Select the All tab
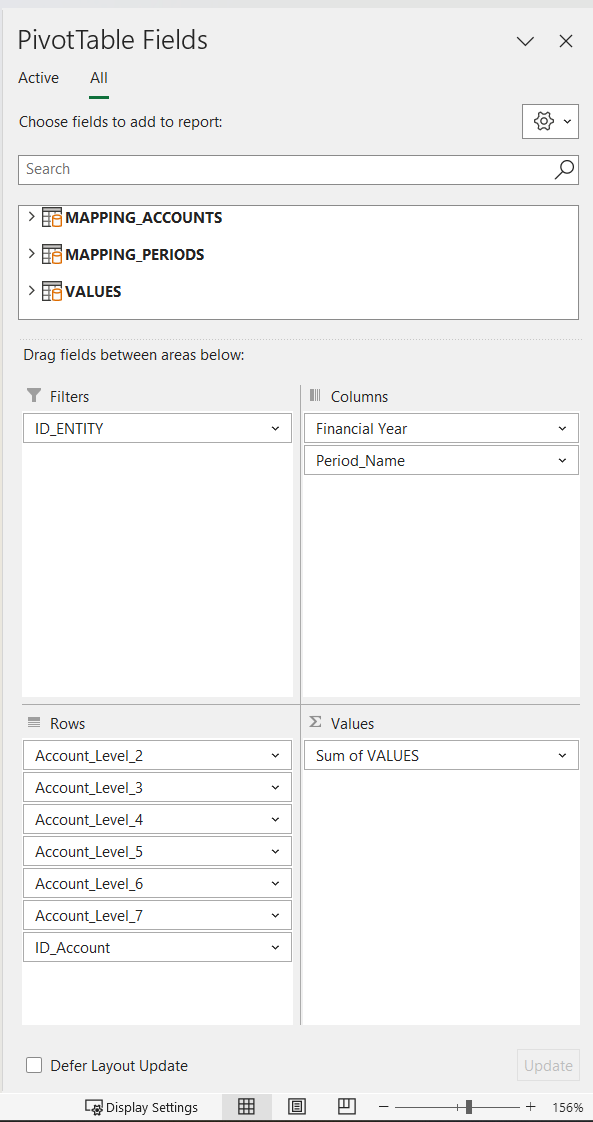The image size is (593, 1122). tap(99, 78)
